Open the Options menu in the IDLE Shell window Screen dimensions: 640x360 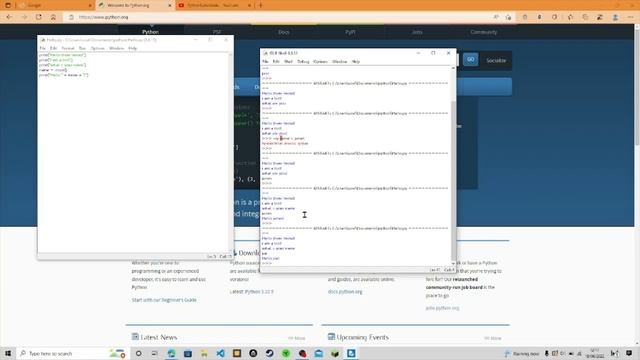pos(320,62)
